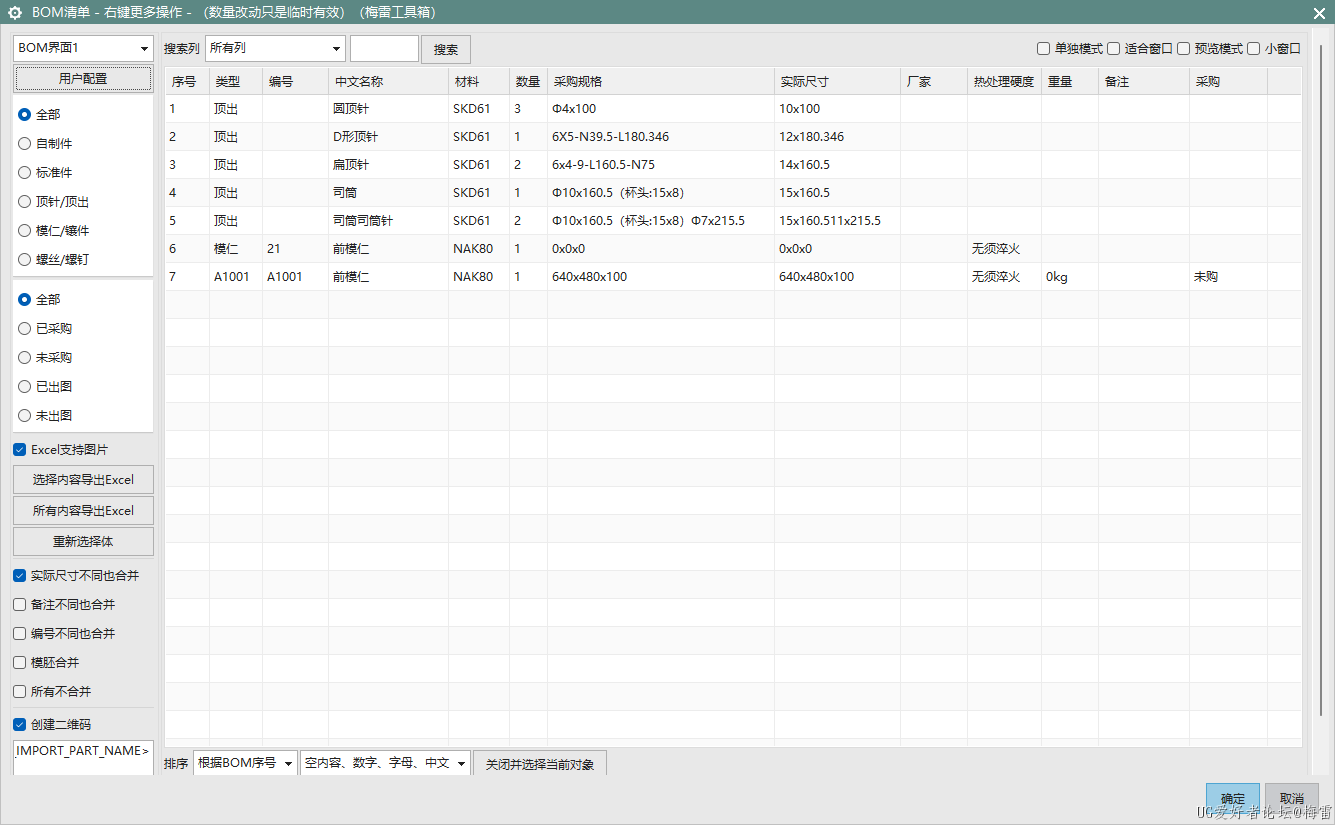Click the 扁顶针 cell
Image resolution: width=1335 pixels, height=825 pixels.
(x=388, y=165)
